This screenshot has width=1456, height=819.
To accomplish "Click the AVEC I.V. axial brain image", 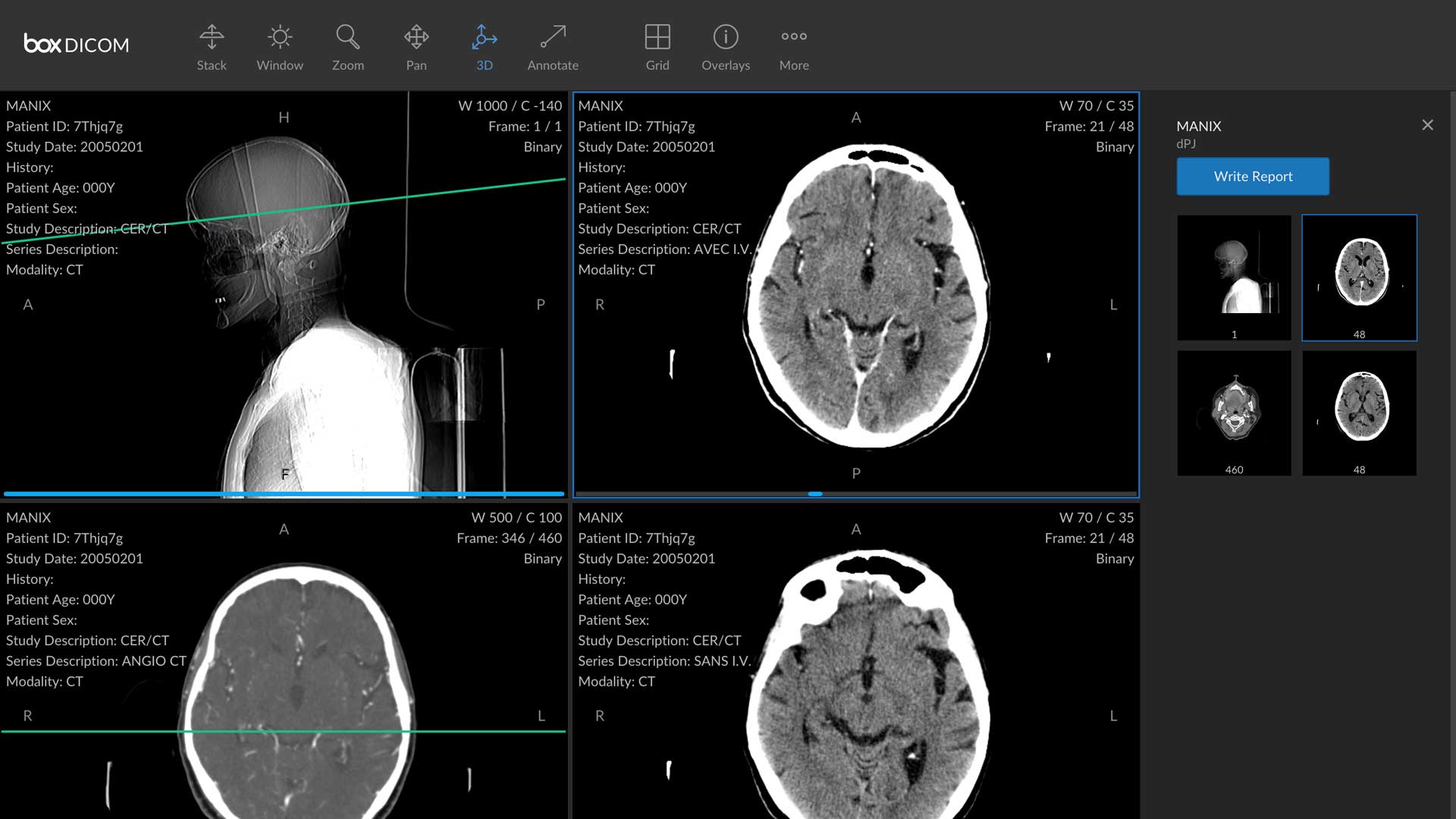I will [866, 296].
